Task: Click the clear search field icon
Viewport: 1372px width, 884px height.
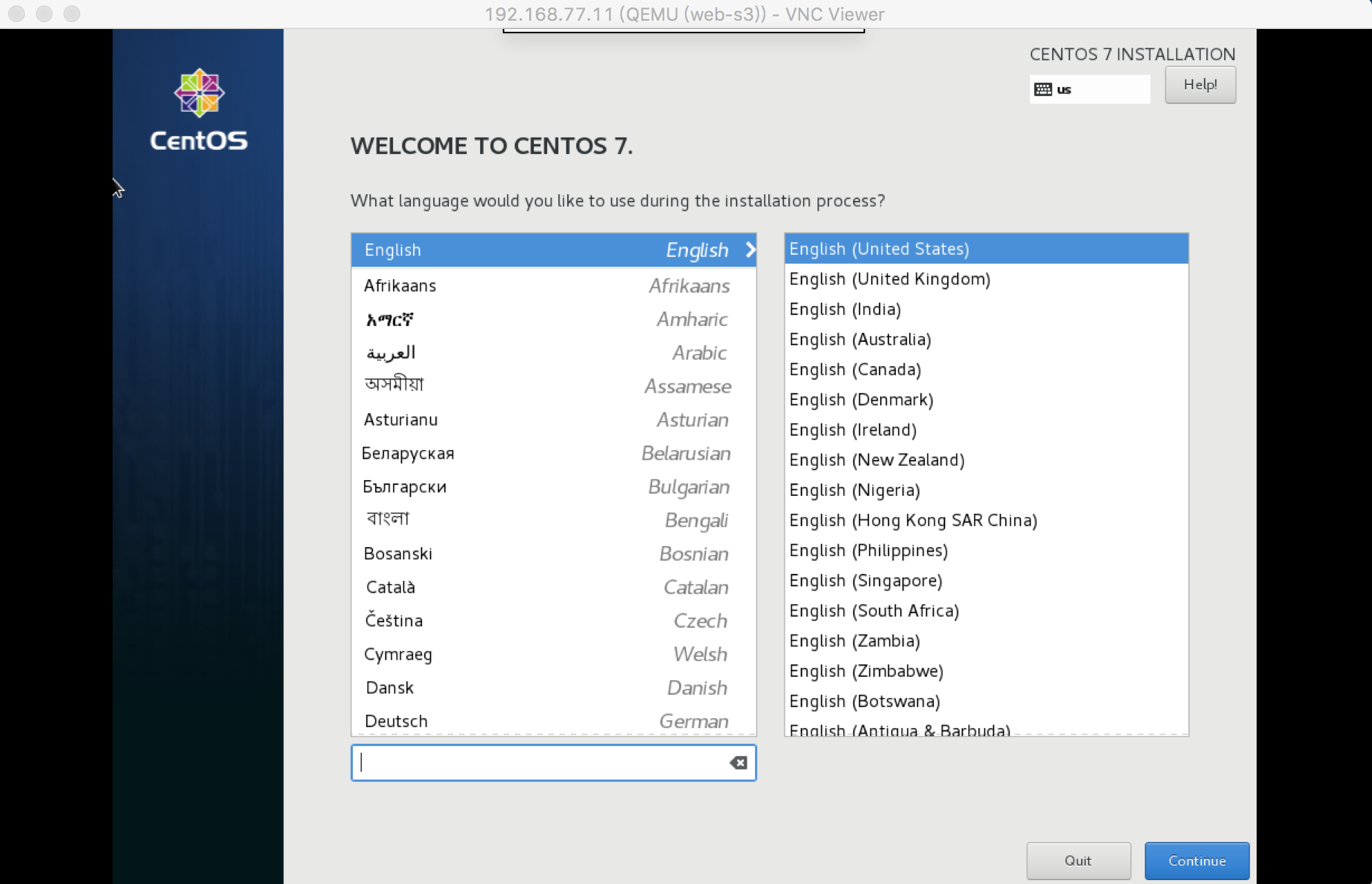Action: [738, 762]
